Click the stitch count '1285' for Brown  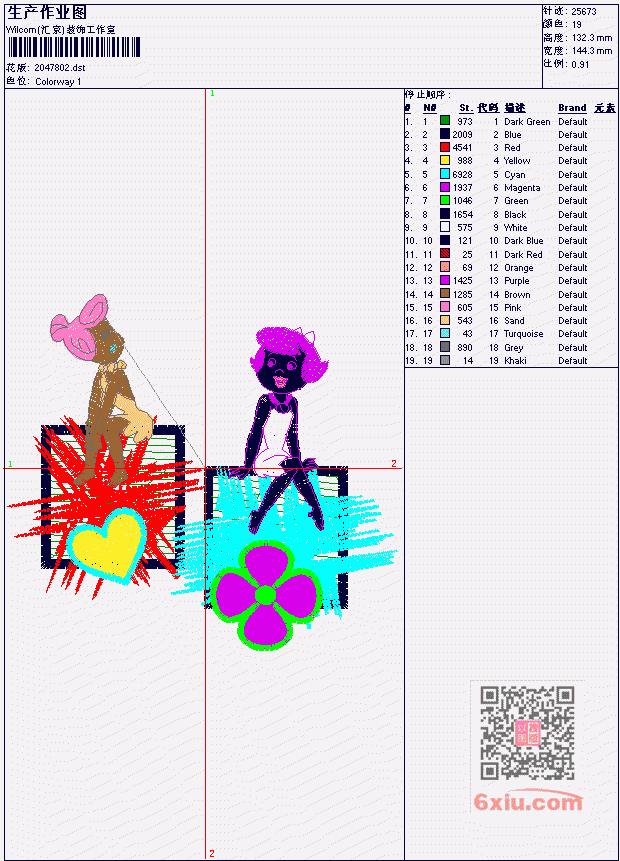[x=462, y=294]
